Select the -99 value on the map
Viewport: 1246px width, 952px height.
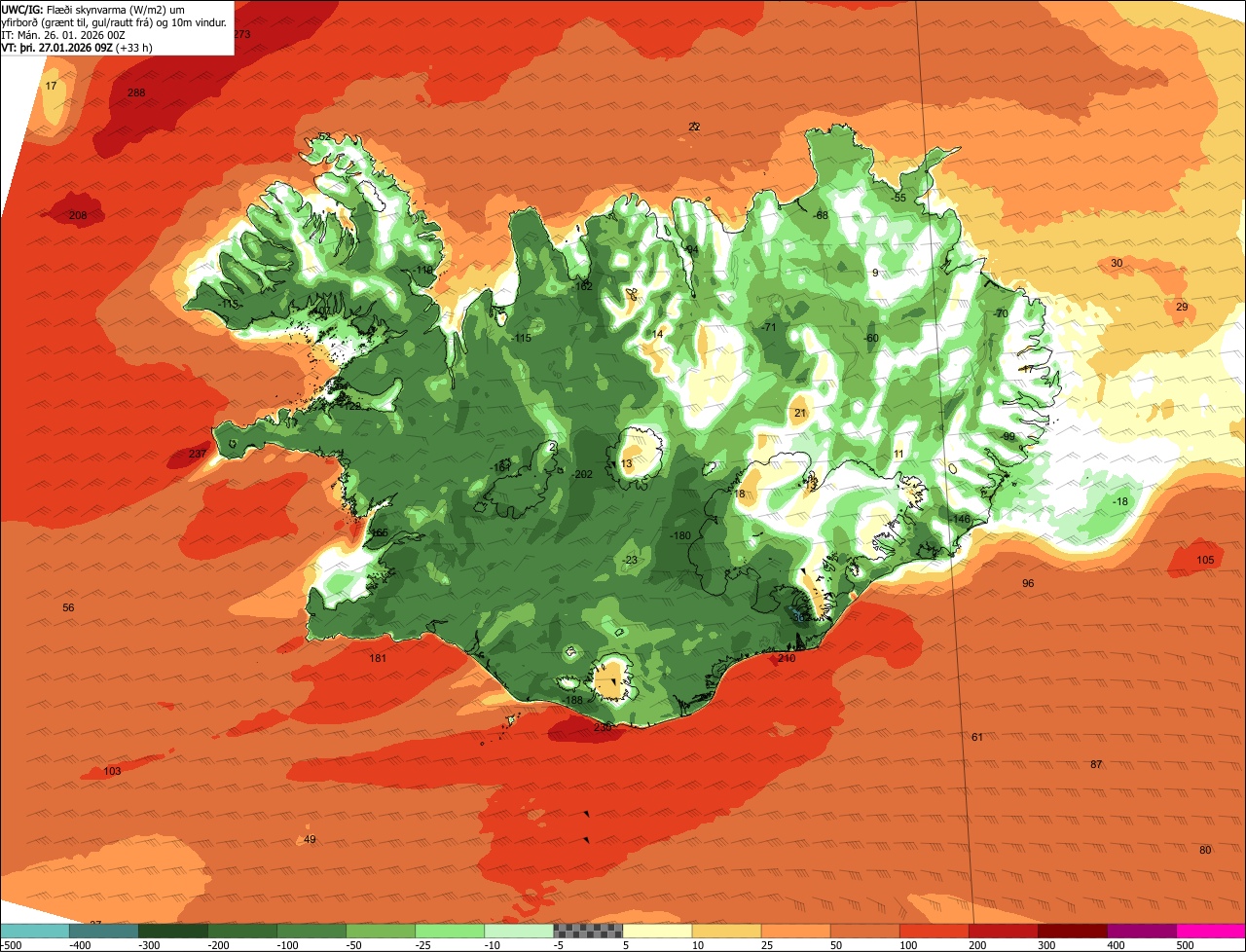[1008, 436]
